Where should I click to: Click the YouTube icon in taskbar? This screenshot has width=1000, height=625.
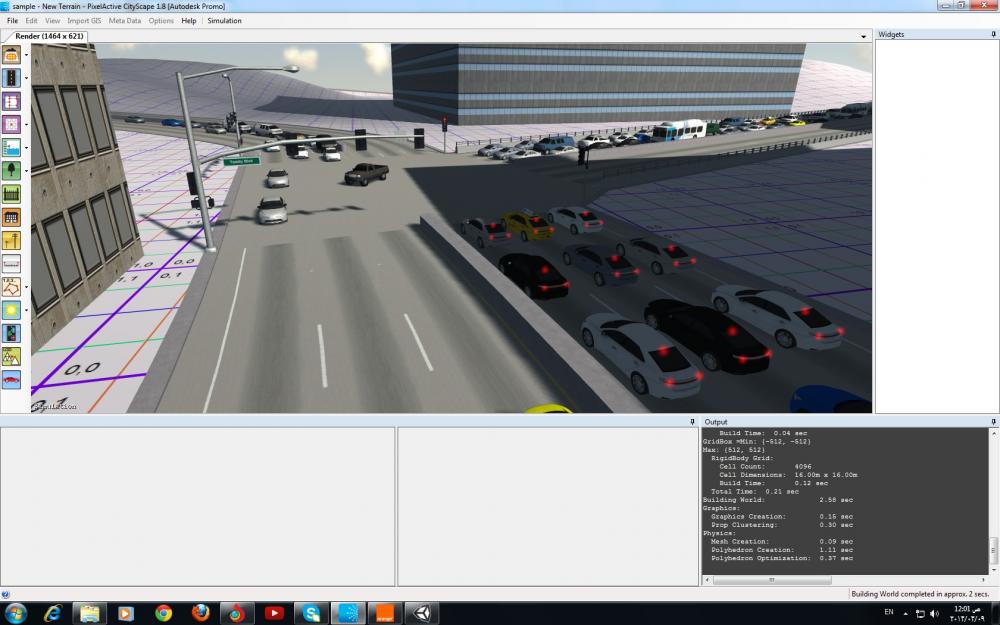click(274, 614)
